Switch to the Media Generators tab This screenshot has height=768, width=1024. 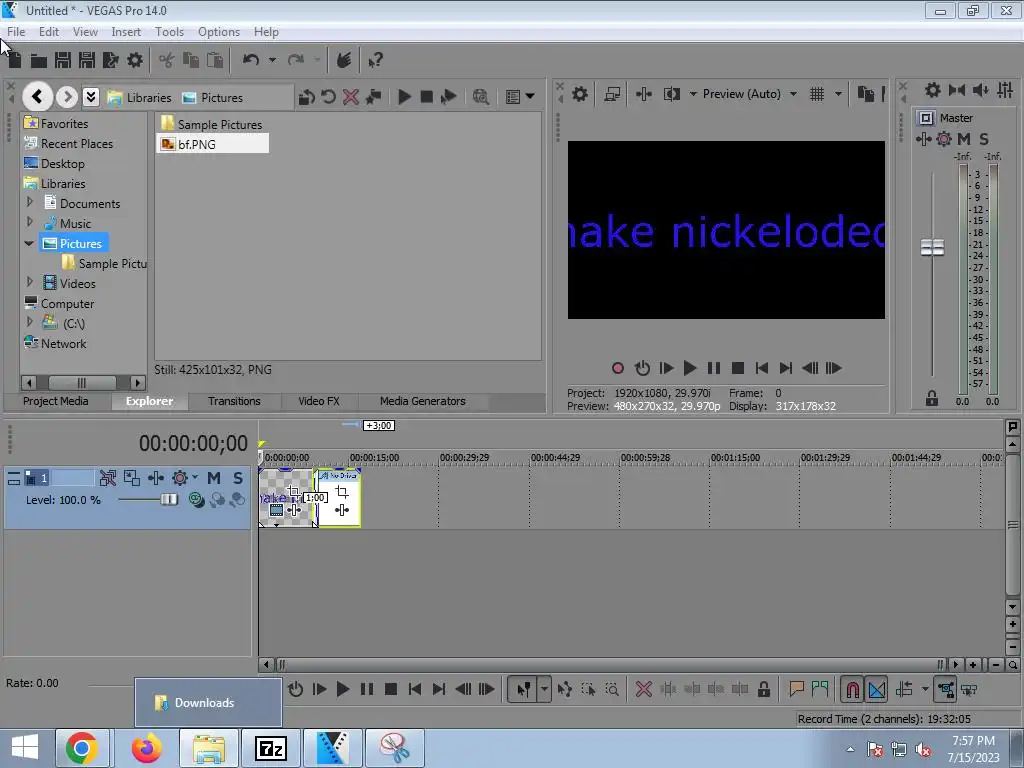click(423, 401)
